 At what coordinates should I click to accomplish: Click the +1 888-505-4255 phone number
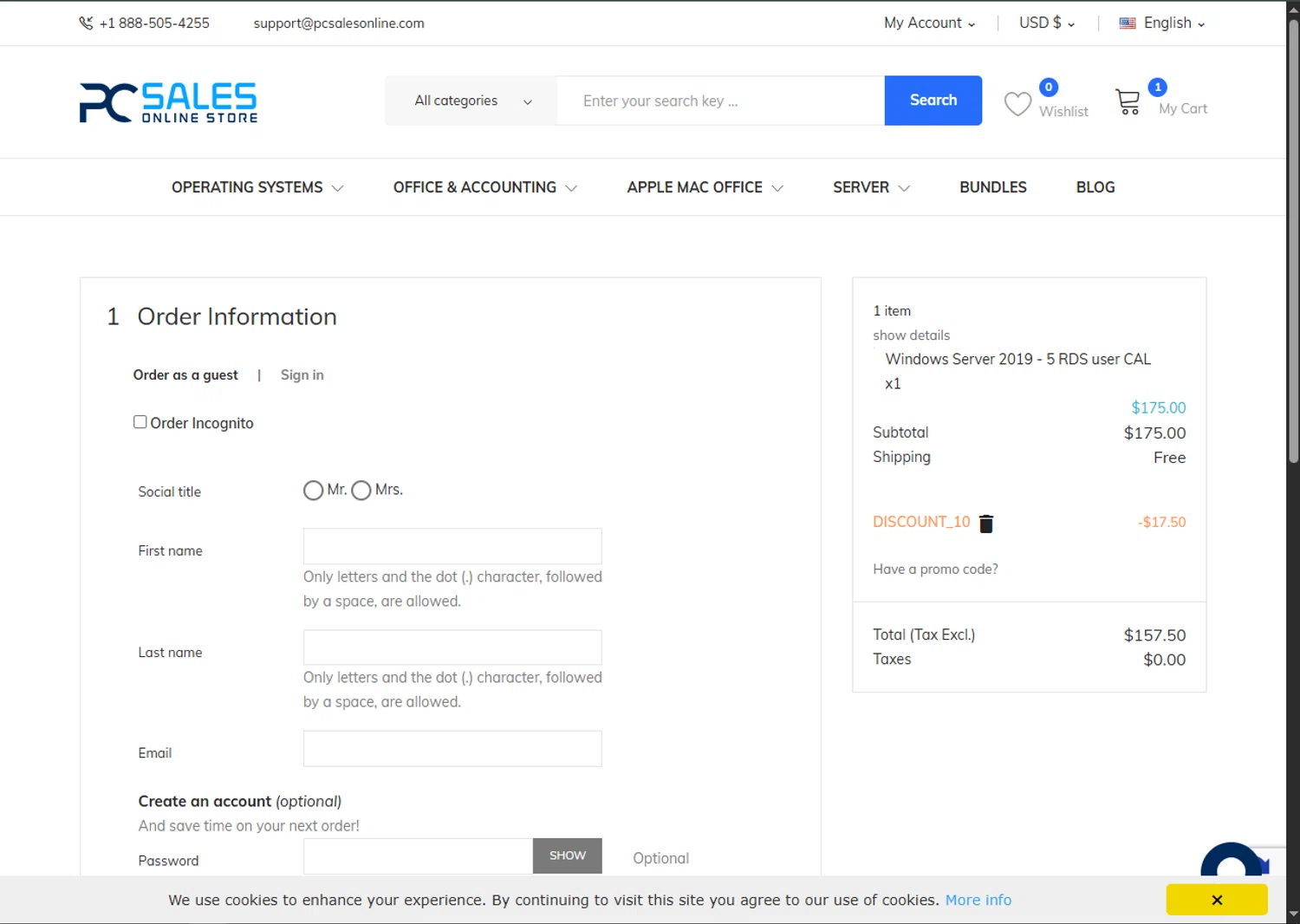154,23
